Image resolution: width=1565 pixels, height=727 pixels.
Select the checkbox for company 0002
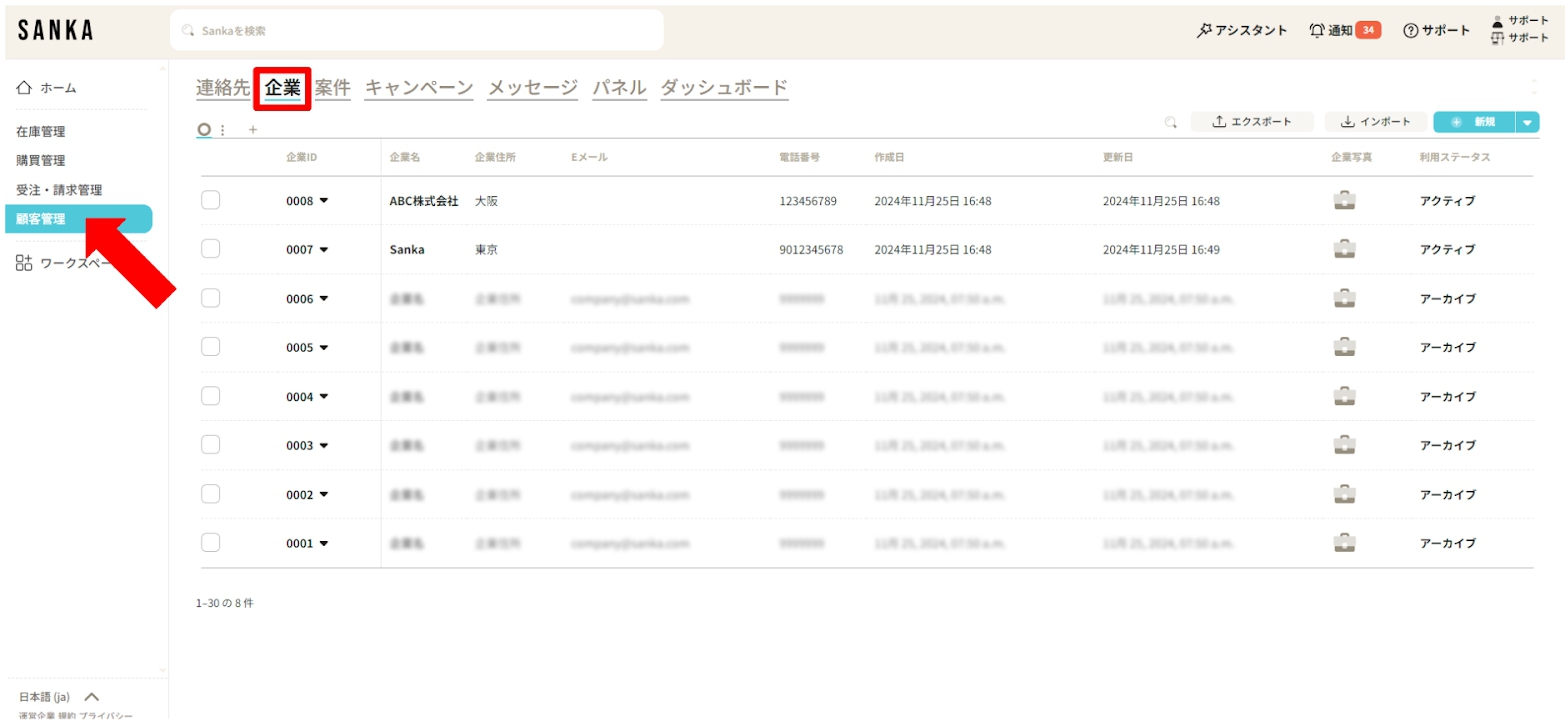tap(210, 493)
